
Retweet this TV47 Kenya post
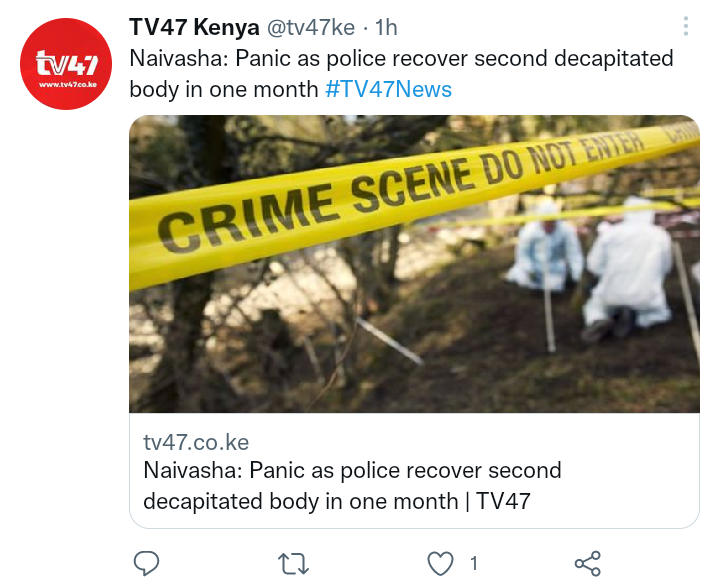click(x=294, y=563)
